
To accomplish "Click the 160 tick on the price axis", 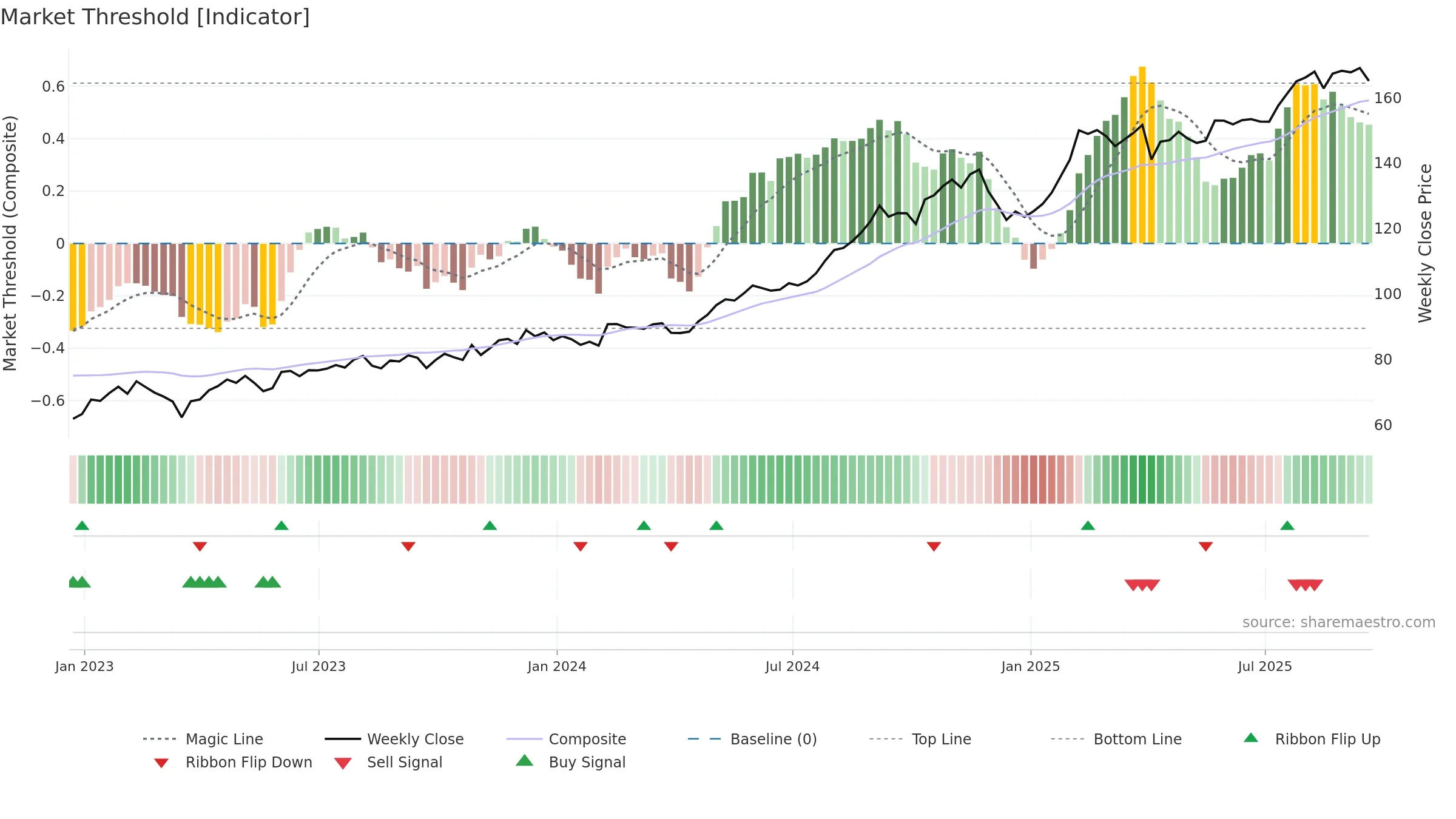I will (x=1388, y=98).
